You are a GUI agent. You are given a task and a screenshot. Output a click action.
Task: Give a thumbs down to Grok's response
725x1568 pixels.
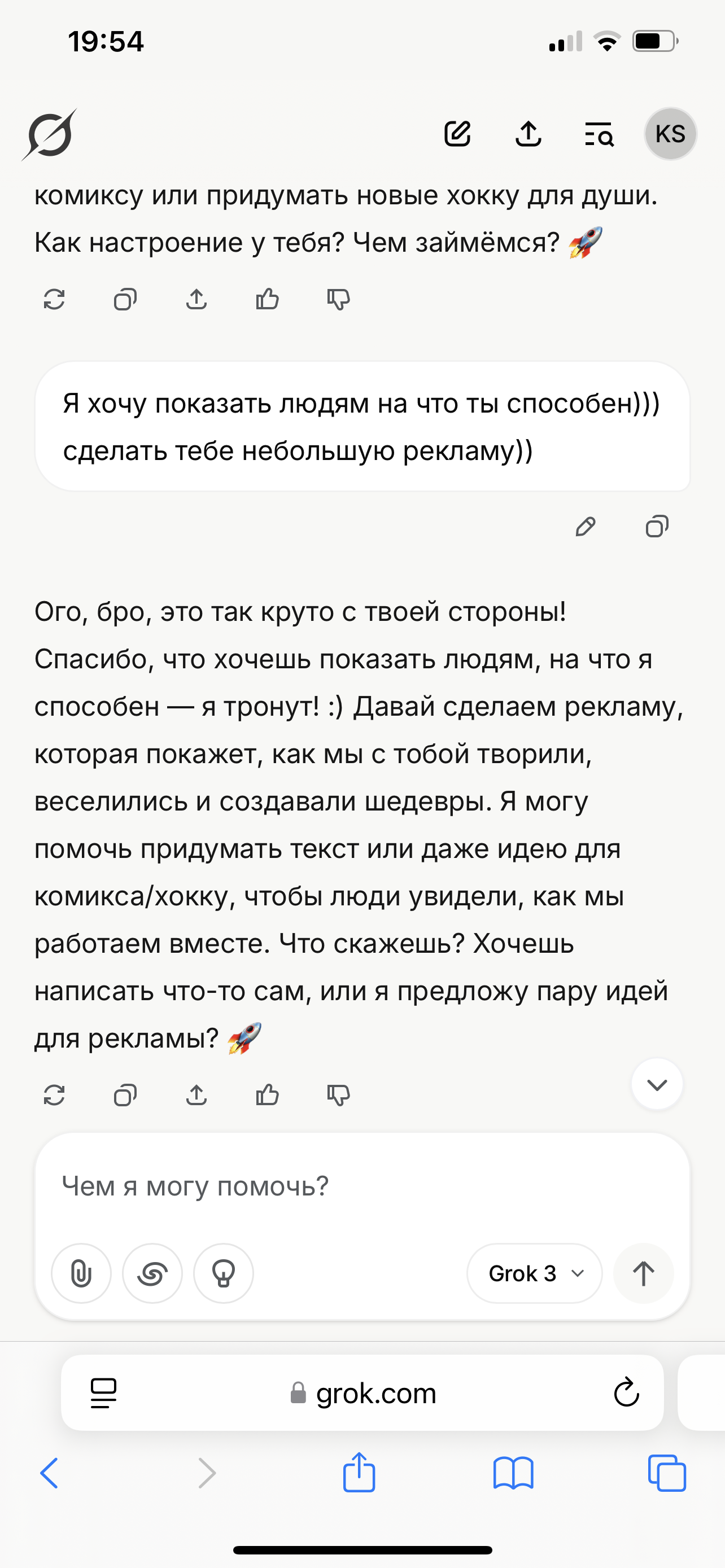tap(338, 1096)
